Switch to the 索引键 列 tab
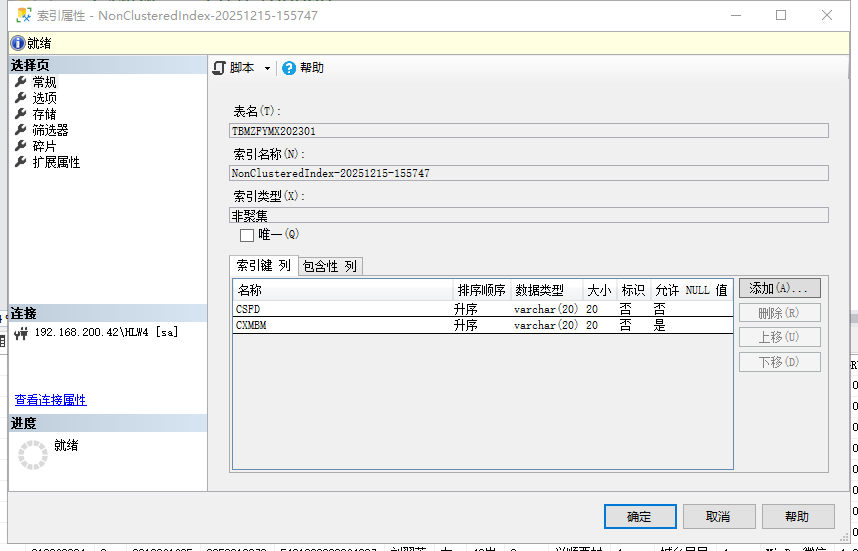 click(264, 265)
